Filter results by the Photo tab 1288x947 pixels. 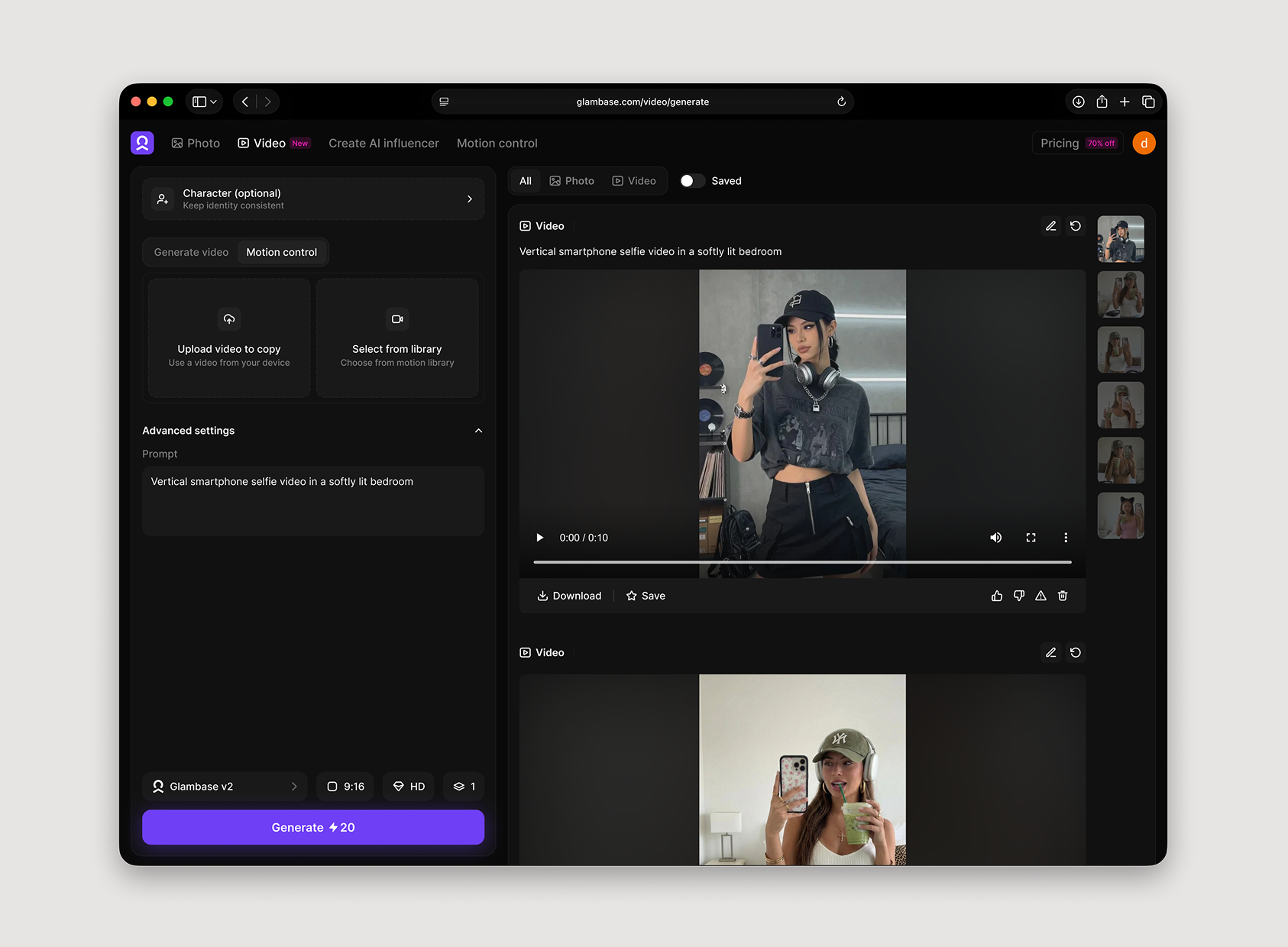click(x=571, y=181)
